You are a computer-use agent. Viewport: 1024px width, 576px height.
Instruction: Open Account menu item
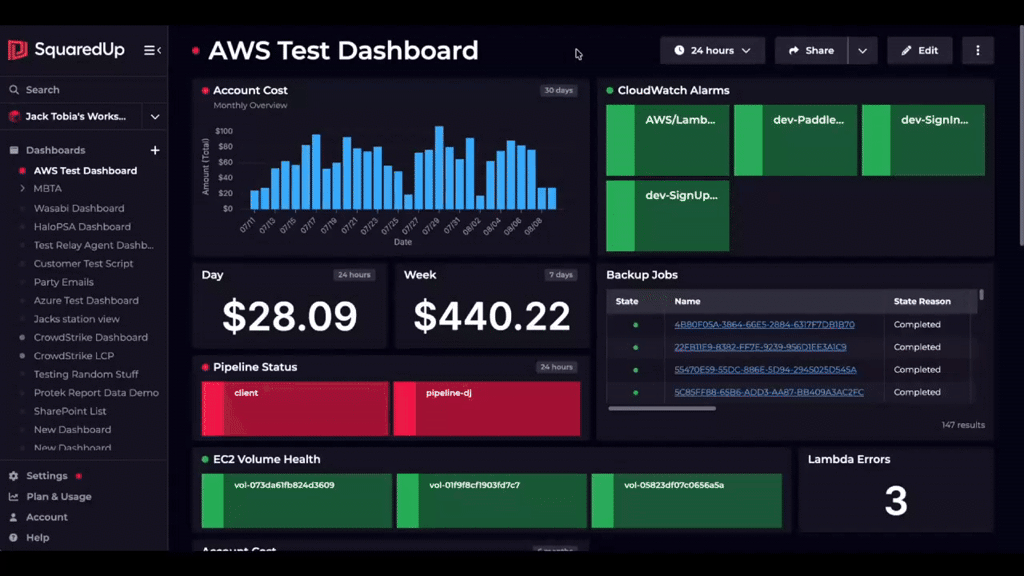46,517
